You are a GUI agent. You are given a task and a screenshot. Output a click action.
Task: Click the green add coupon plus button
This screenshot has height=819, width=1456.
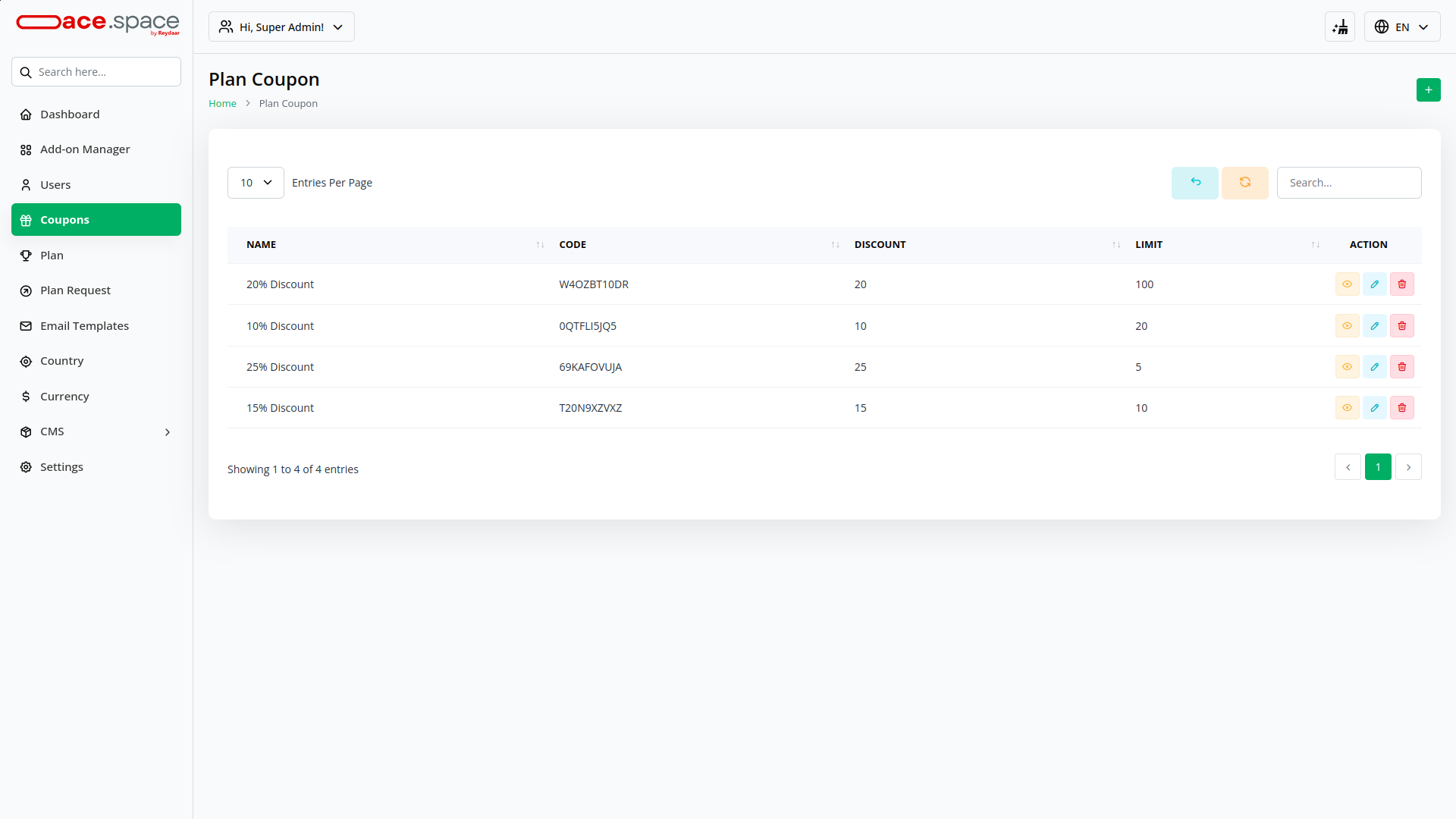tap(1428, 90)
